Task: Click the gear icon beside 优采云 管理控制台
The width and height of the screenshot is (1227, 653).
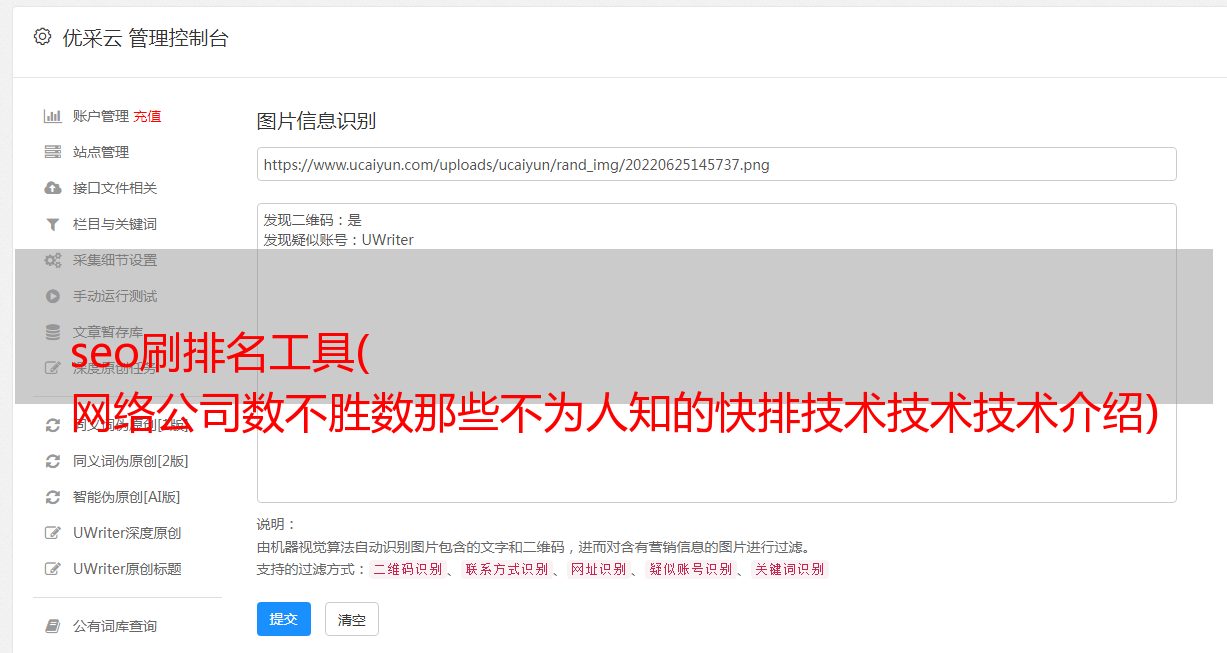Action: pyautogui.click(x=42, y=37)
